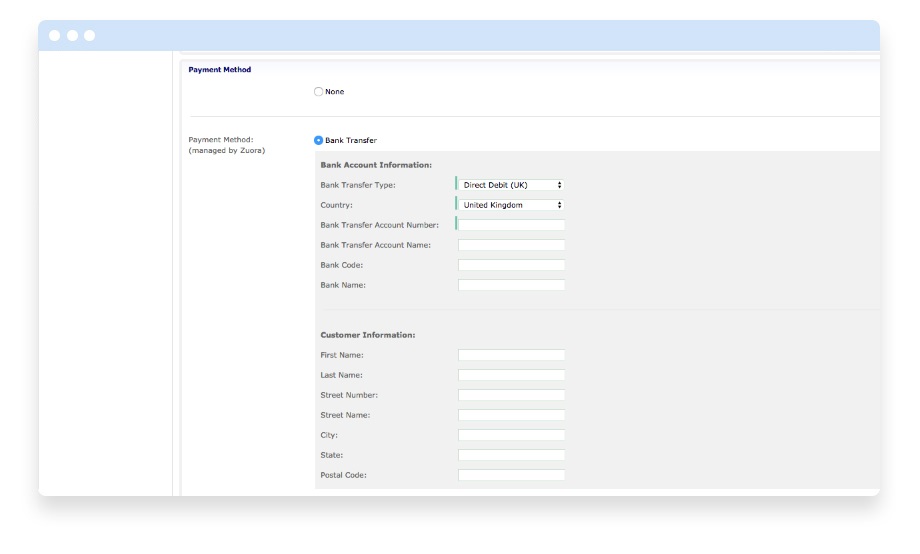Expand the Country dropdown
920x554 pixels.
pos(512,205)
